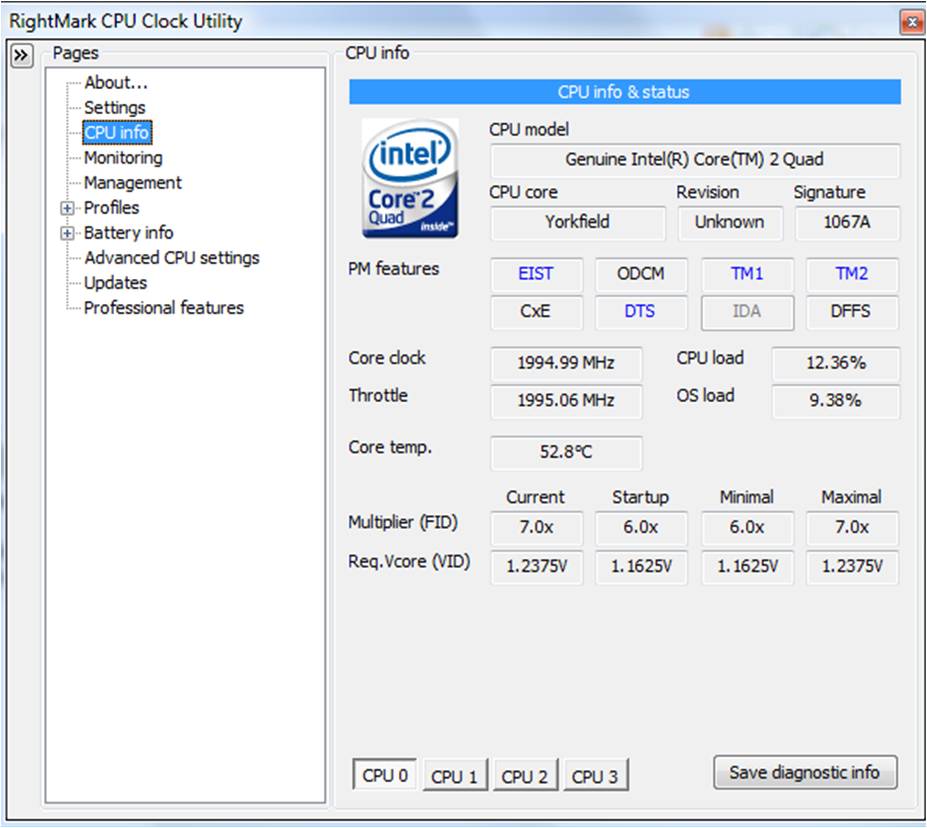Click the TM1 feature box
This screenshot has height=828, width=927.
point(747,274)
